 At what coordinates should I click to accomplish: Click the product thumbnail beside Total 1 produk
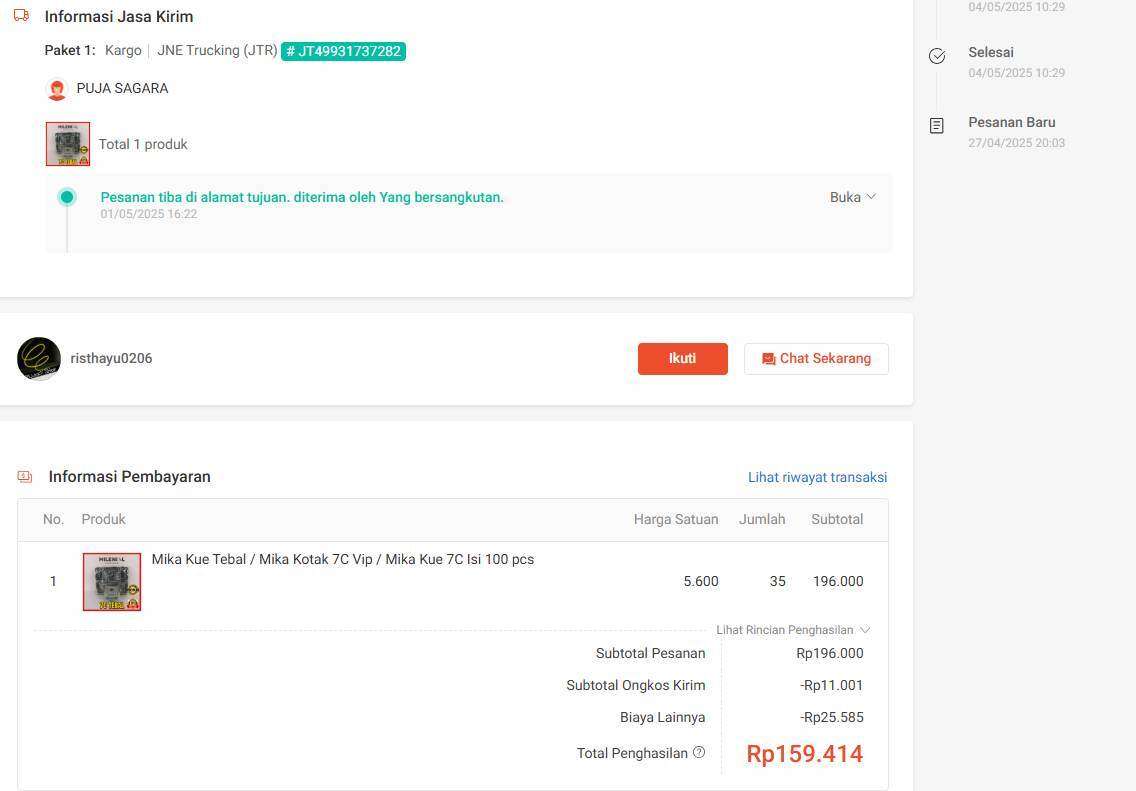click(68, 144)
